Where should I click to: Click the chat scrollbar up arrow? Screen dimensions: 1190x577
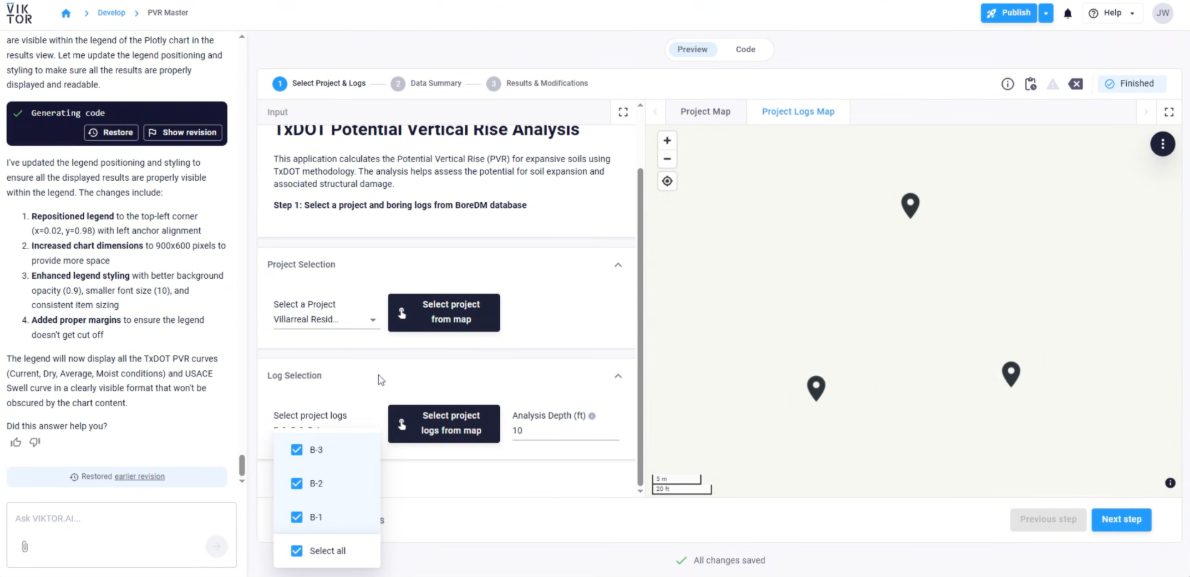[242, 36]
